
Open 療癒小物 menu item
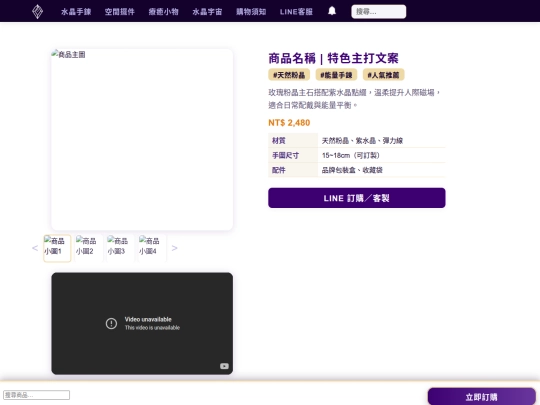(x=164, y=12)
